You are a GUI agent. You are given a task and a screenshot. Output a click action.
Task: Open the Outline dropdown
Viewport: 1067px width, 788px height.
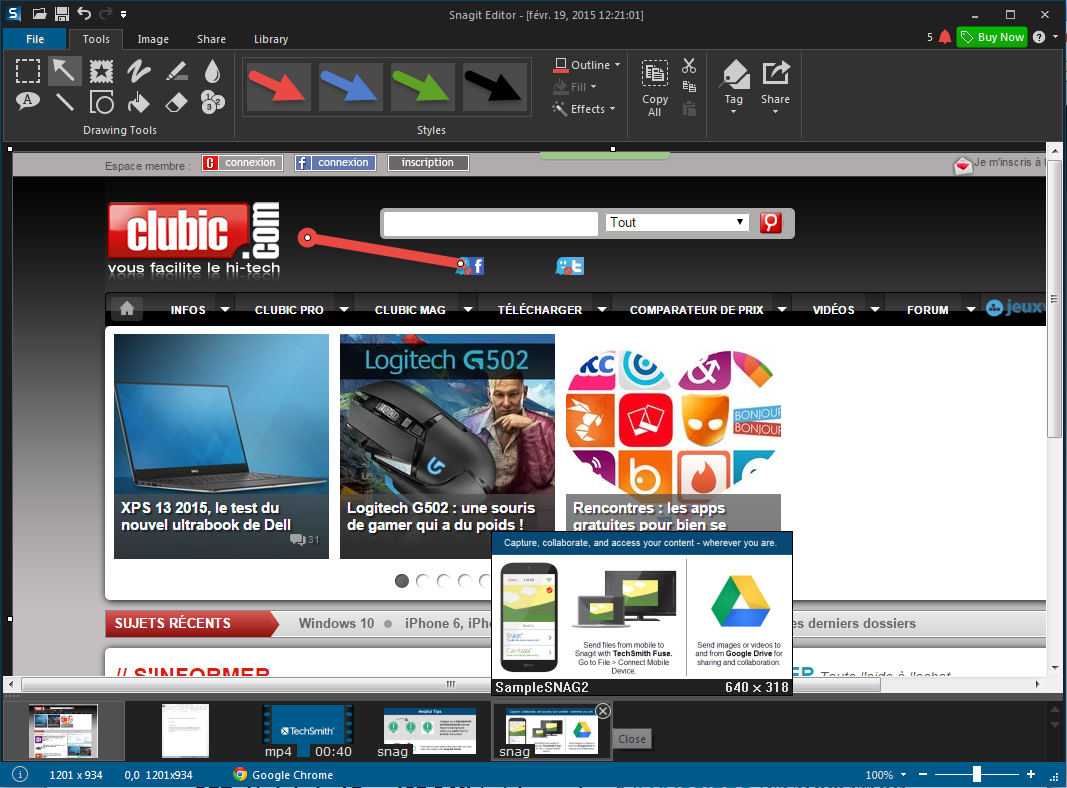pyautogui.click(x=587, y=65)
